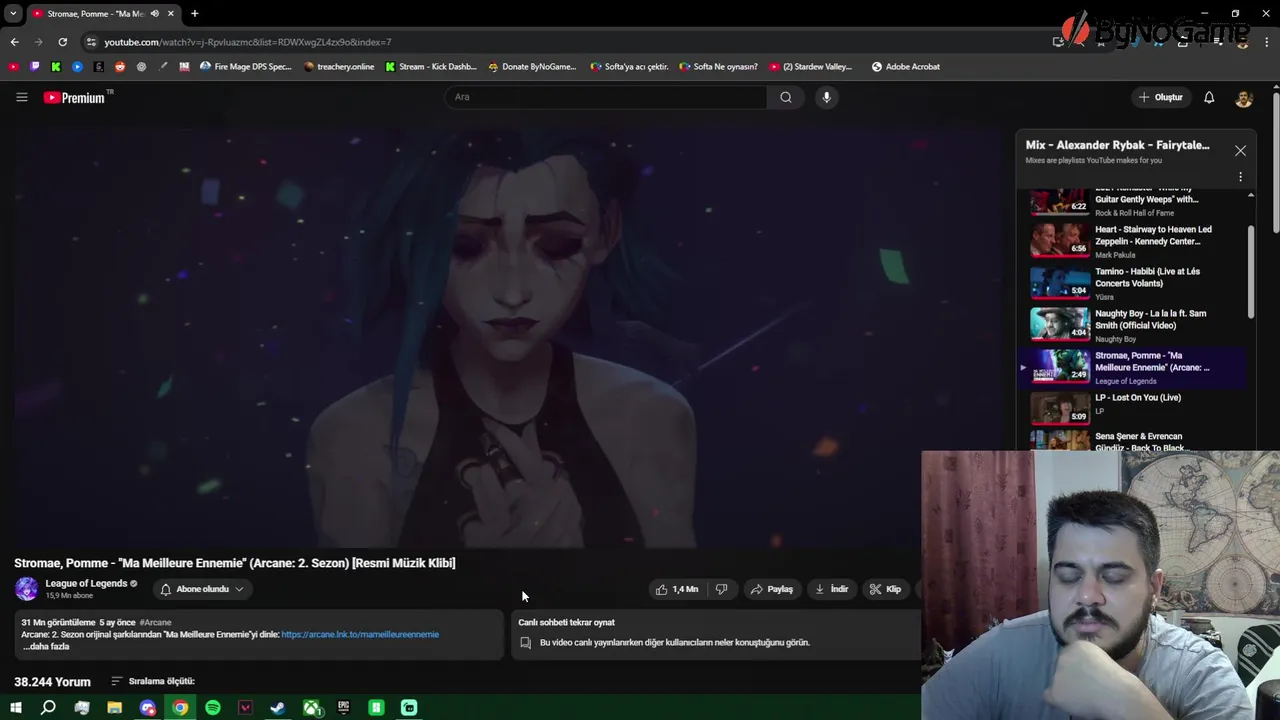Go back in the browser

(14, 42)
